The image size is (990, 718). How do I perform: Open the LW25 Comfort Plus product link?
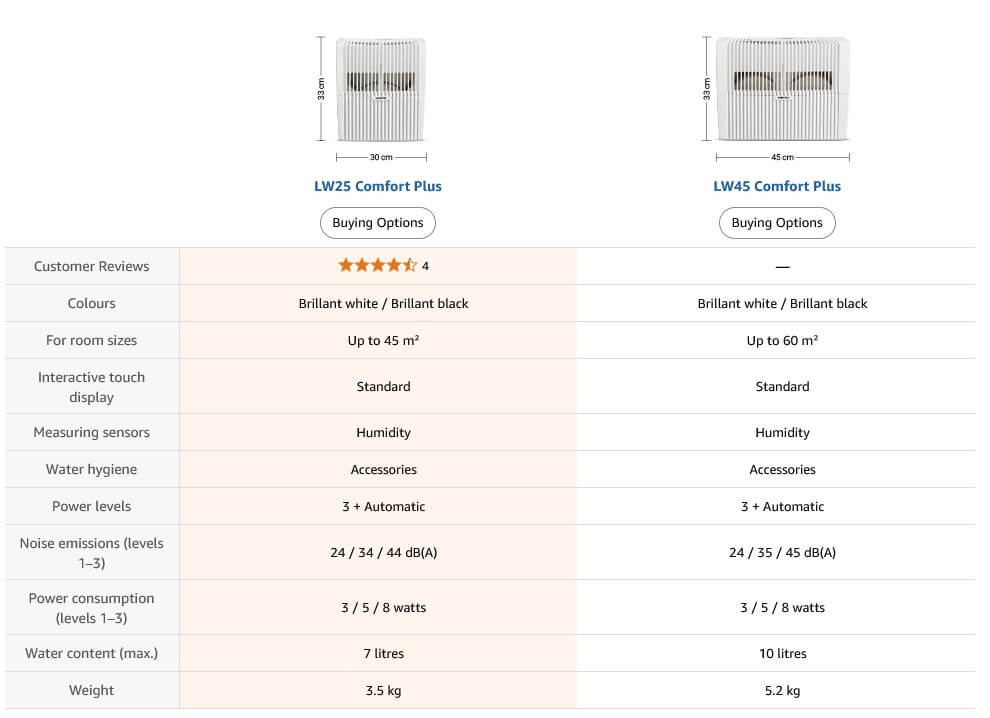pyautogui.click(x=378, y=186)
